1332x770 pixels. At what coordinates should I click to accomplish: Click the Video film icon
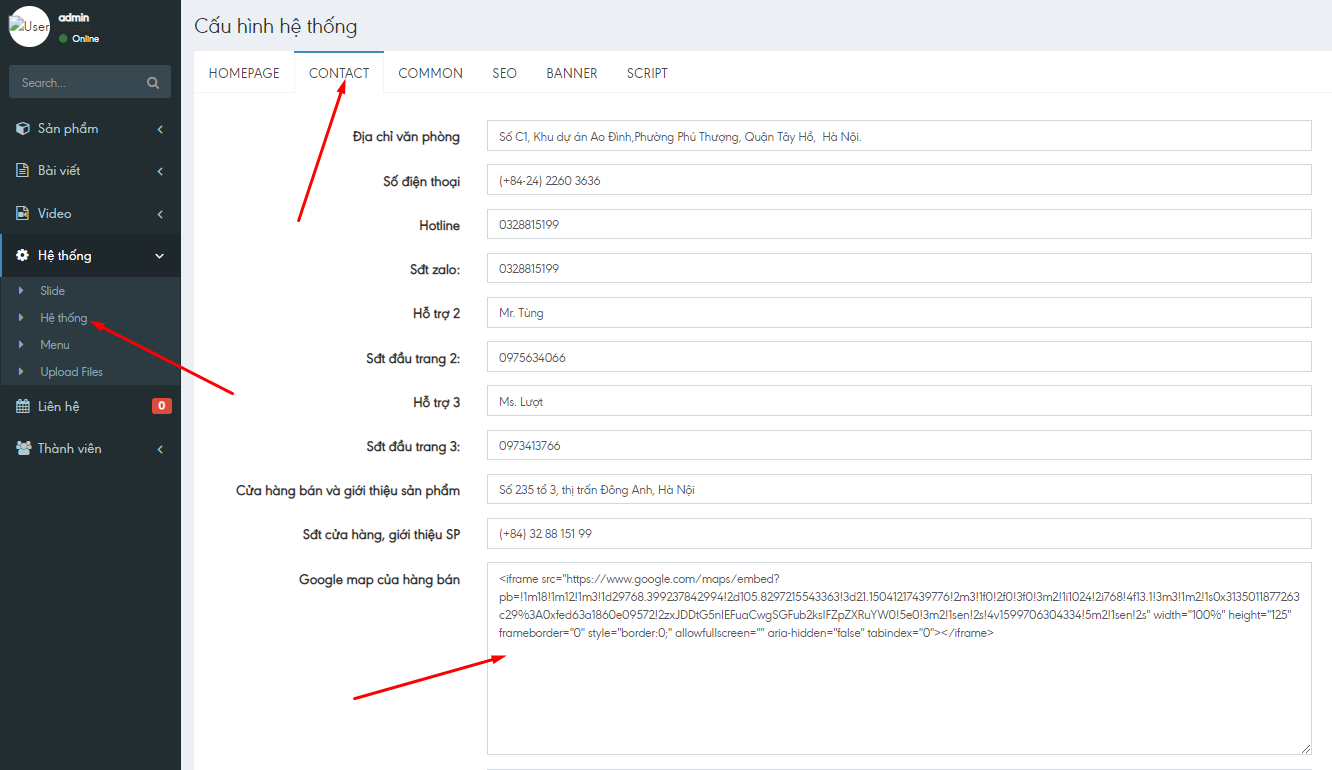pos(23,214)
